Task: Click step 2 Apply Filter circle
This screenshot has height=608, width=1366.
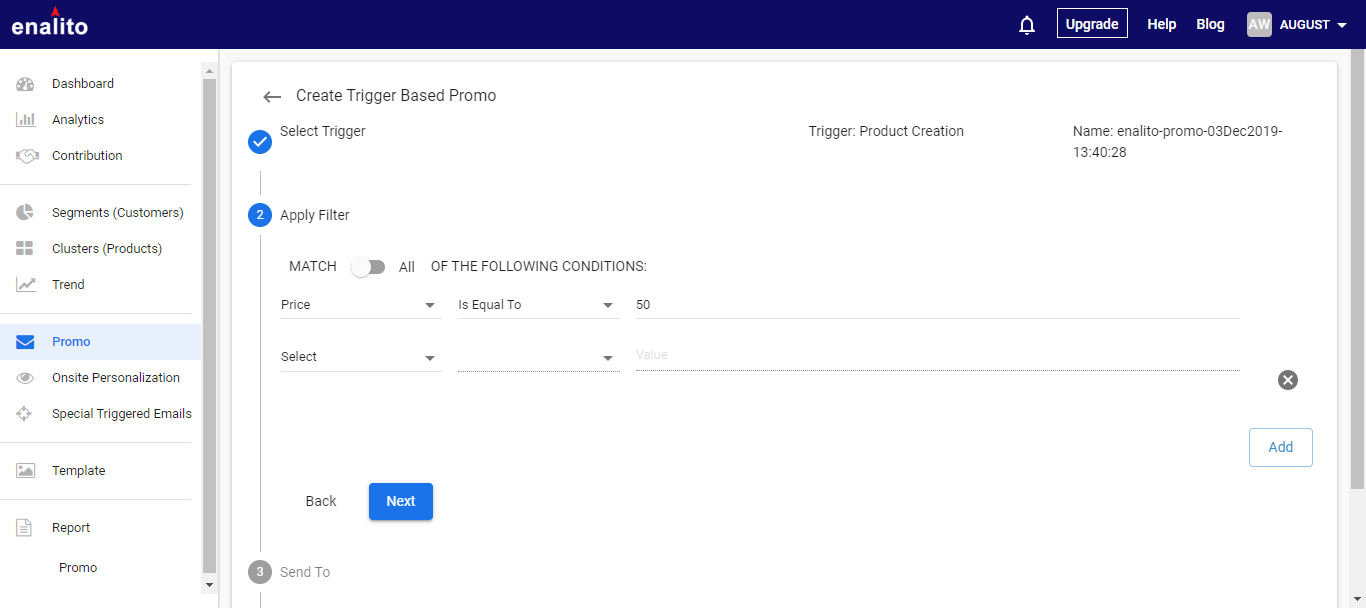Action: pyautogui.click(x=260, y=215)
